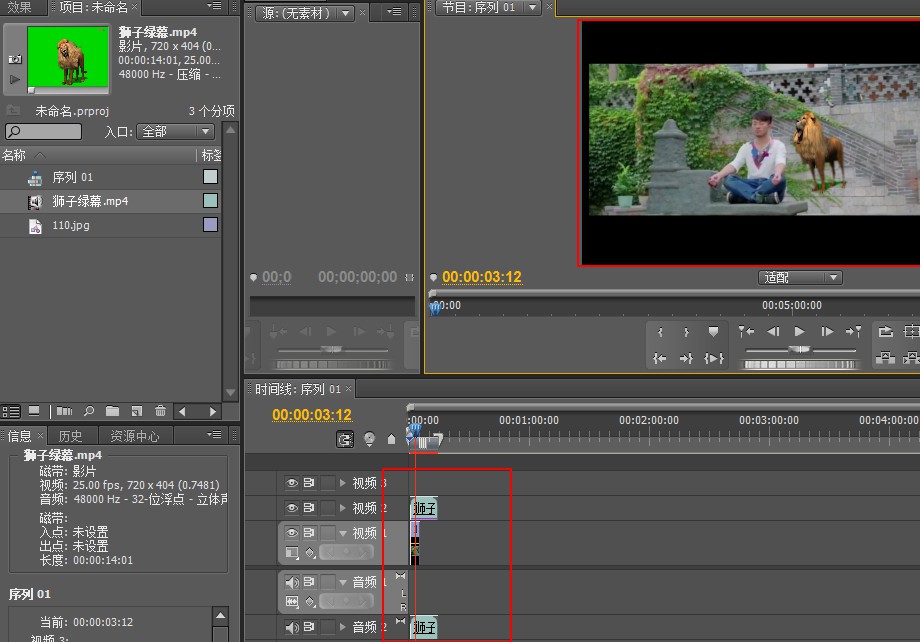Click the project search input field

43,131
